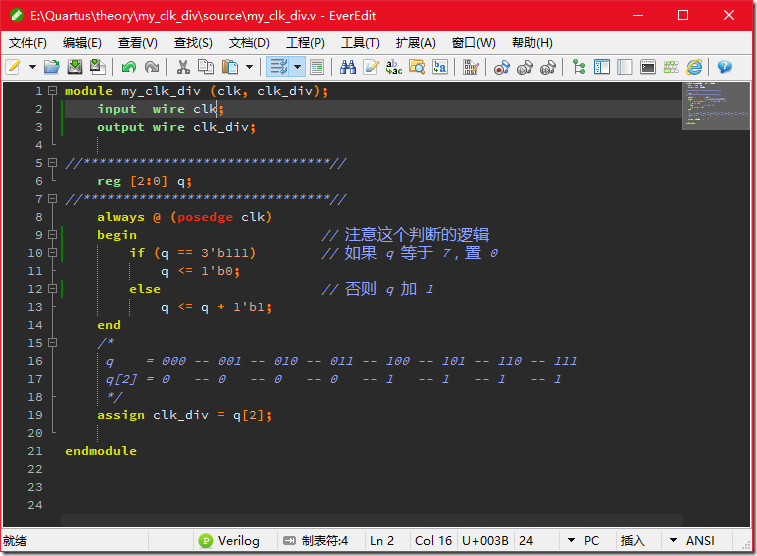Click the code minimap thumbnail
This screenshot has height=556, width=757.
[716, 105]
